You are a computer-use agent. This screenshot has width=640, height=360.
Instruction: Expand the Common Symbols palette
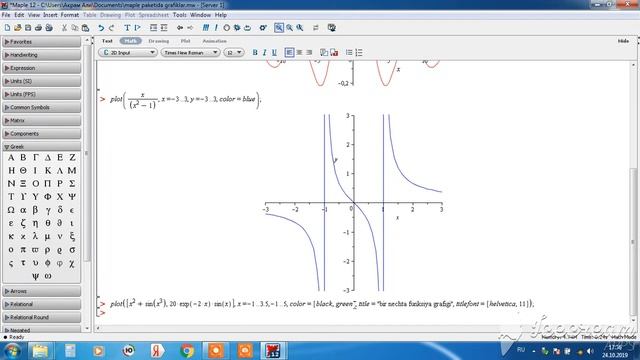(42, 107)
